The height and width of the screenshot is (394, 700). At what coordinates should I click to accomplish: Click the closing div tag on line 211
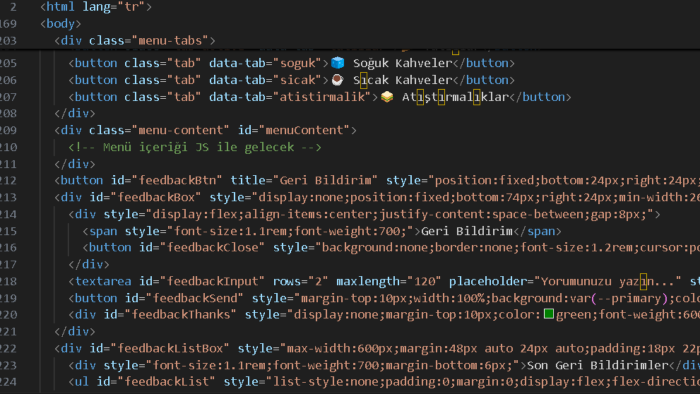tap(75, 164)
